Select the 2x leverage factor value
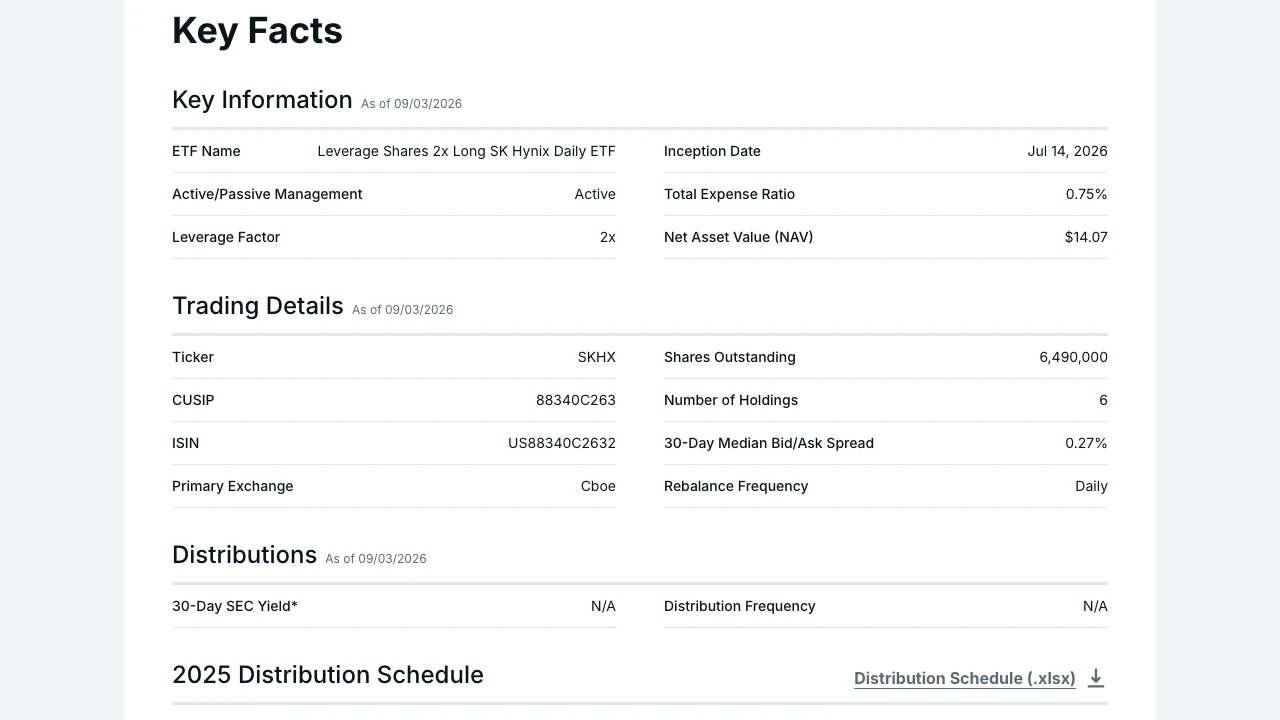The width and height of the screenshot is (1280, 720). [x=608, y=237]
